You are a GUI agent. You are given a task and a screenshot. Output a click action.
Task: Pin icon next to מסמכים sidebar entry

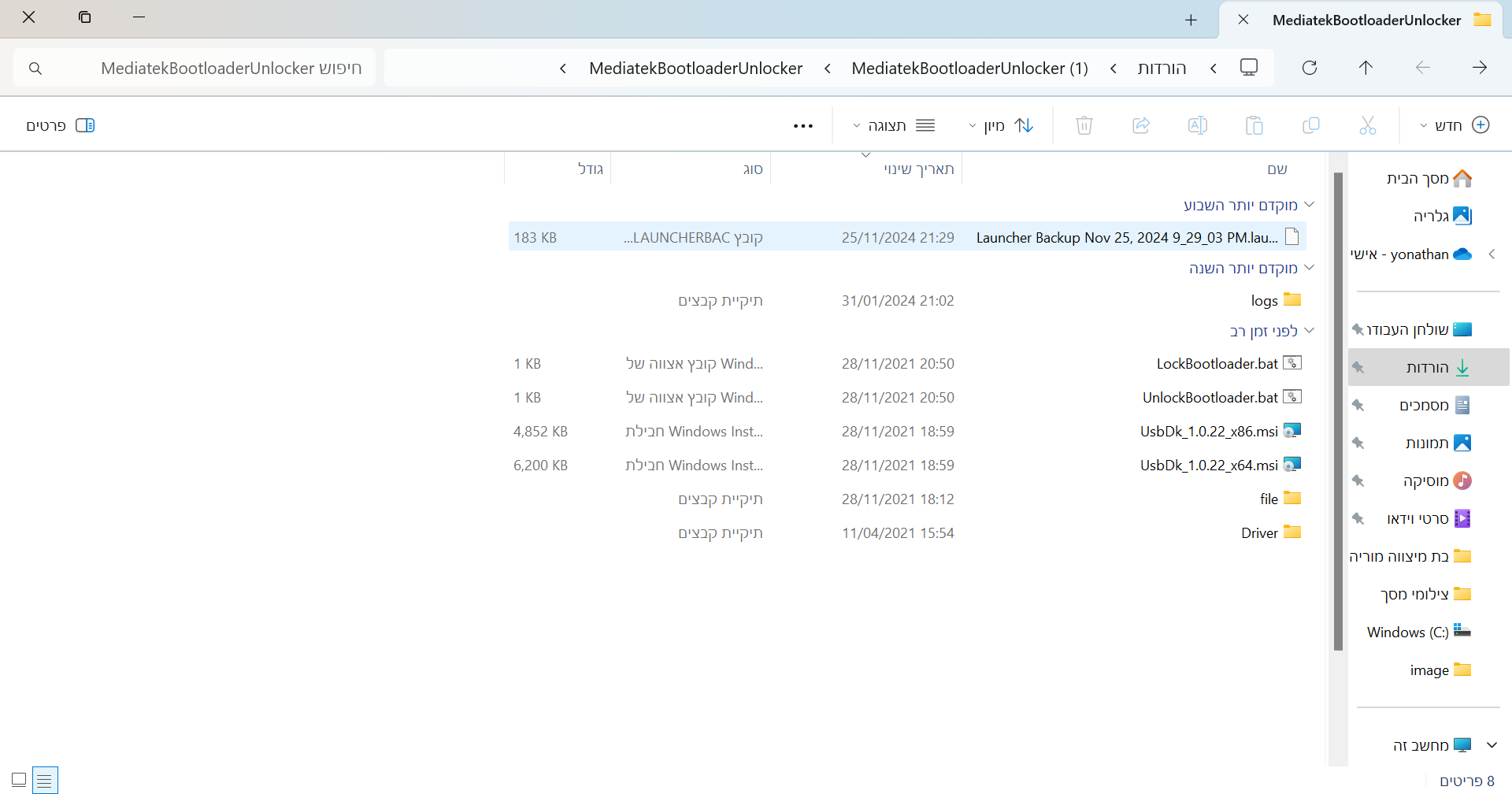point(1358,405)
